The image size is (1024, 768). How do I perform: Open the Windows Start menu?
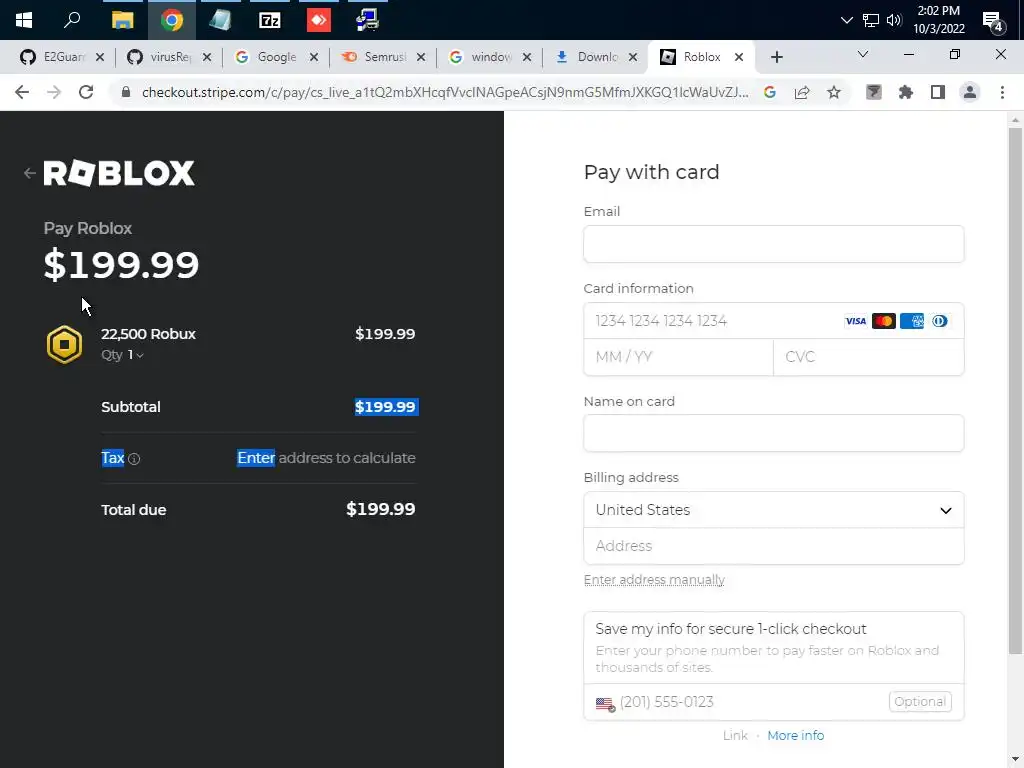point(24,20)
